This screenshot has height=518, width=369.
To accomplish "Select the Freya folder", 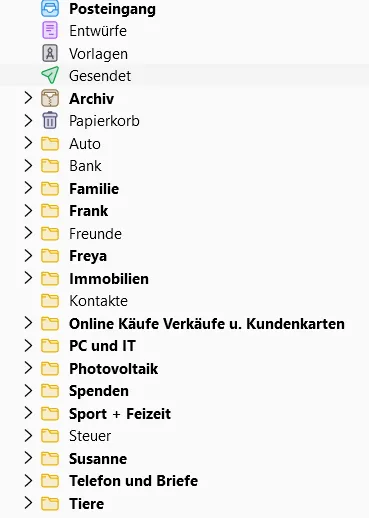I will click(x=88, y=256).
